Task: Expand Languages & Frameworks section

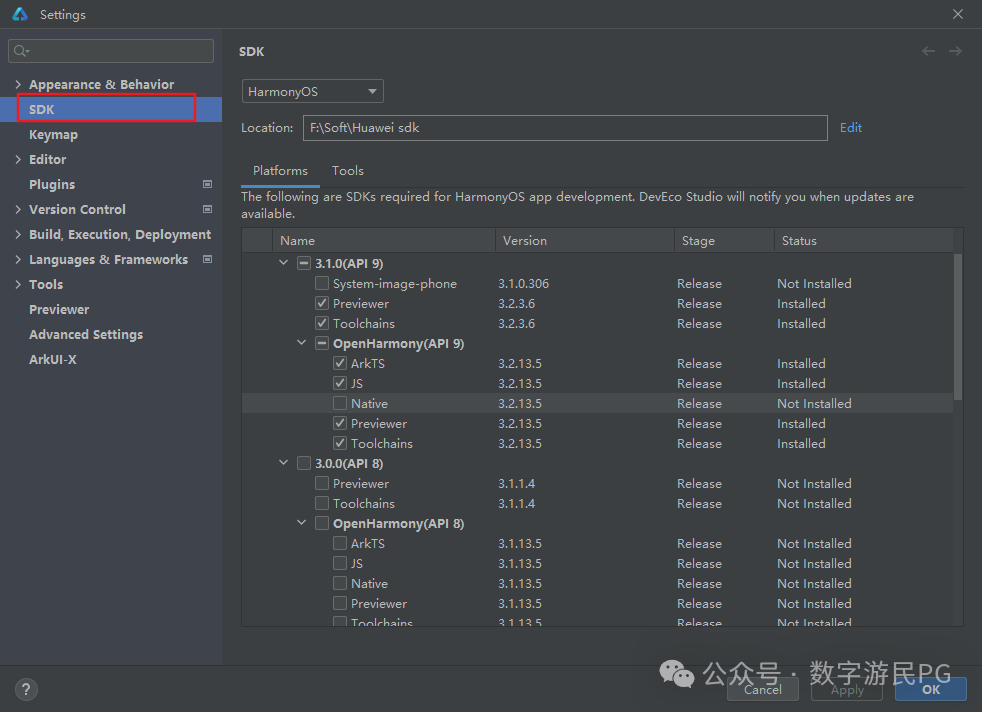Action: tap(18, 259)
